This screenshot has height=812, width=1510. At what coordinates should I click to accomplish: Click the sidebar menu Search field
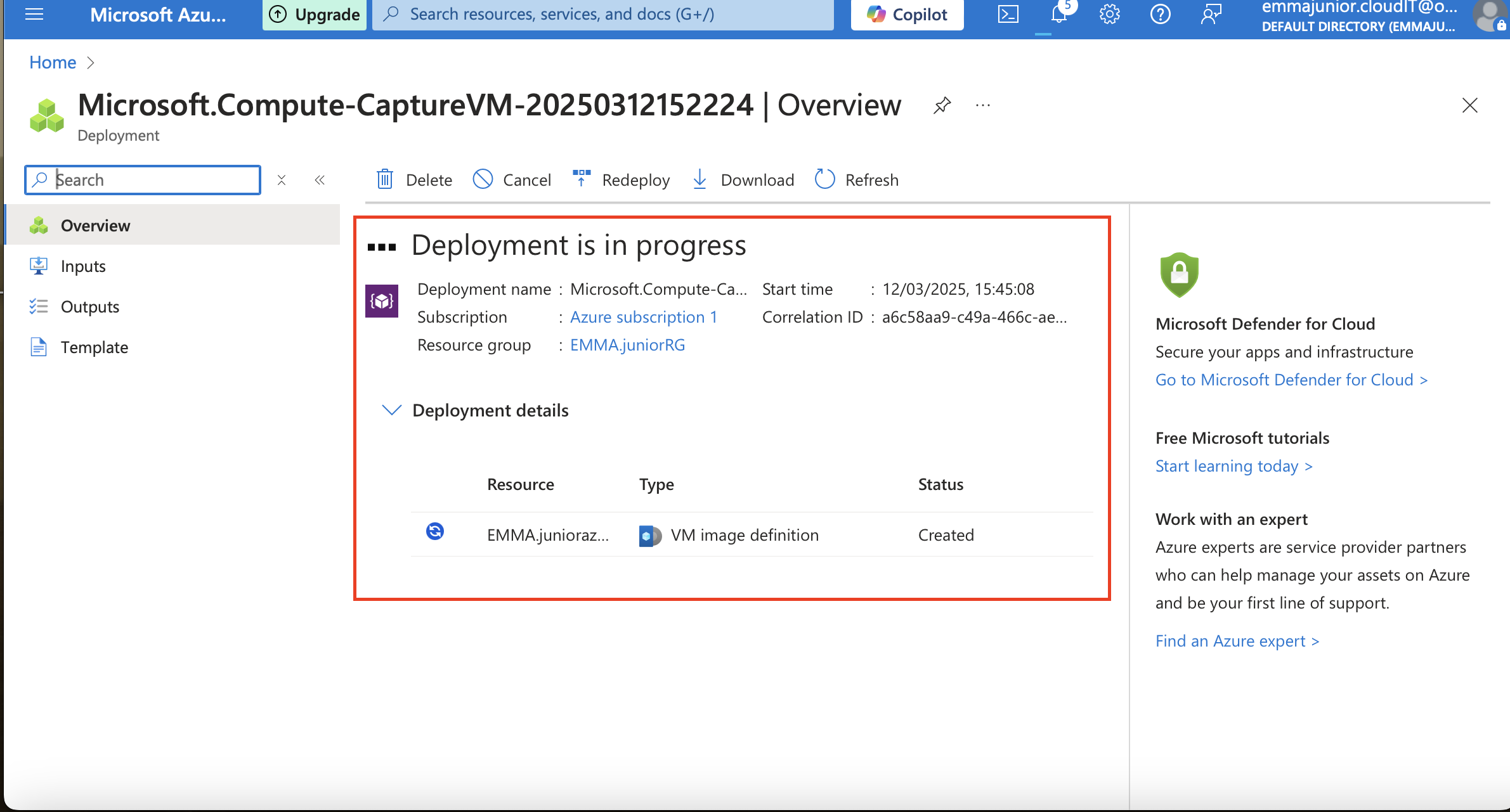point(143,180)
